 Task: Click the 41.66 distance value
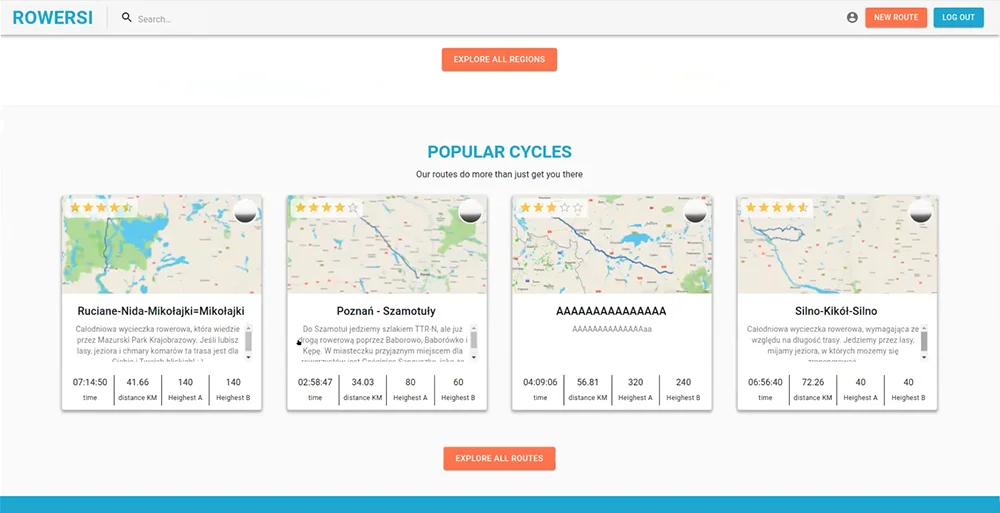click(x=138, y=382)
